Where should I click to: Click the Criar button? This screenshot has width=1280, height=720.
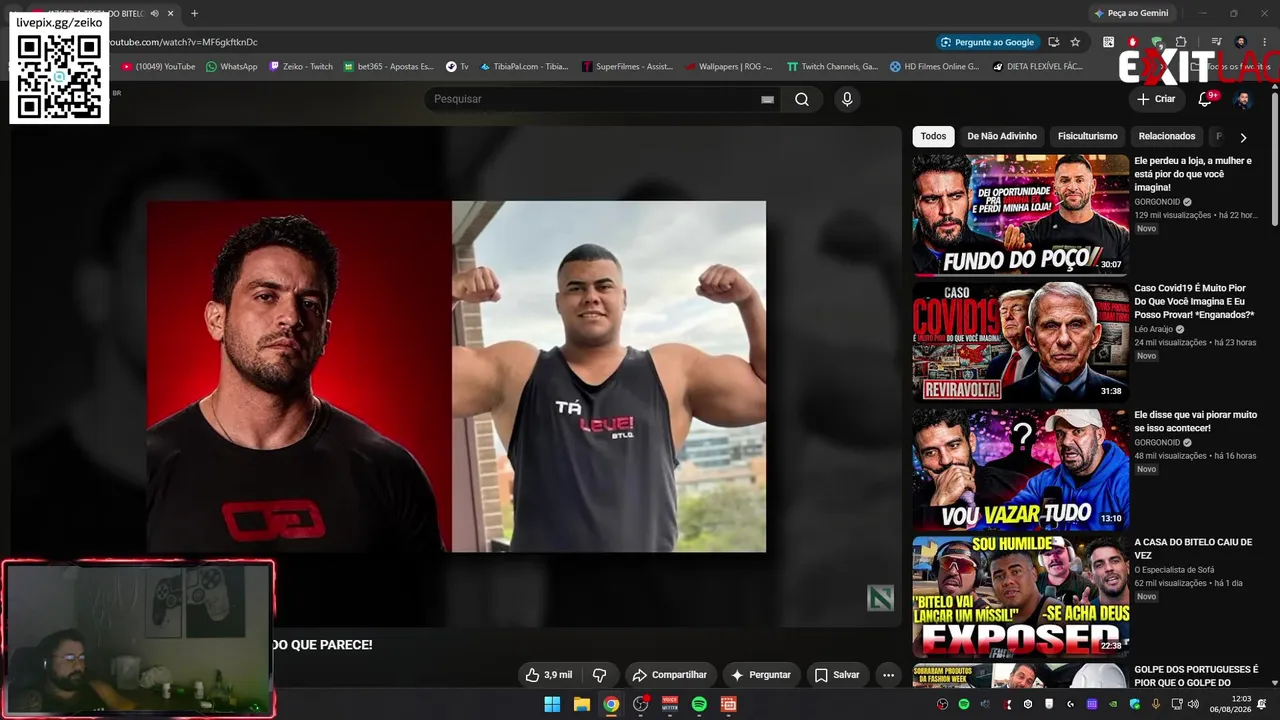click(1156, 99)
